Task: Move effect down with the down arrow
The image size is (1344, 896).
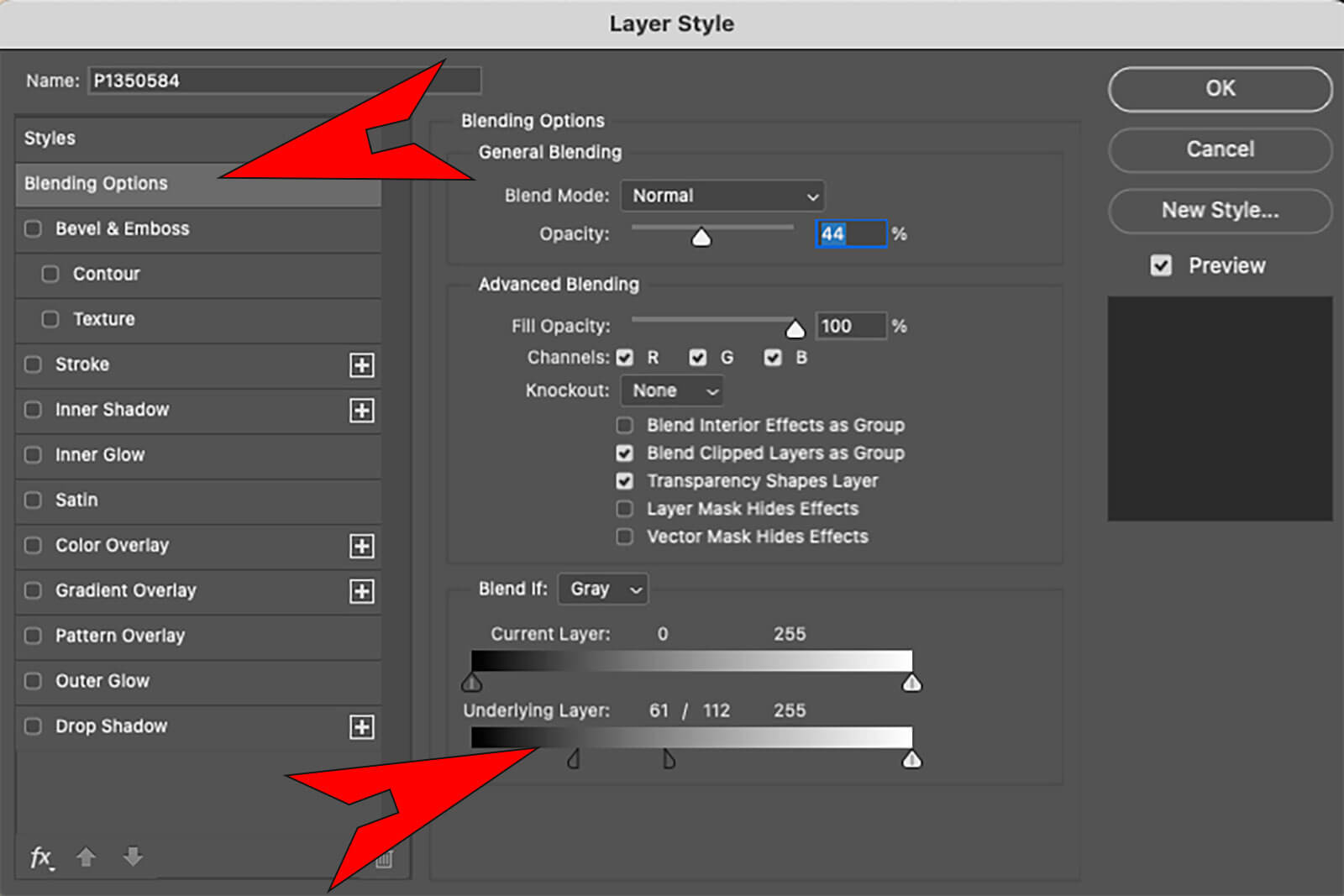Action: pos(133,857)
